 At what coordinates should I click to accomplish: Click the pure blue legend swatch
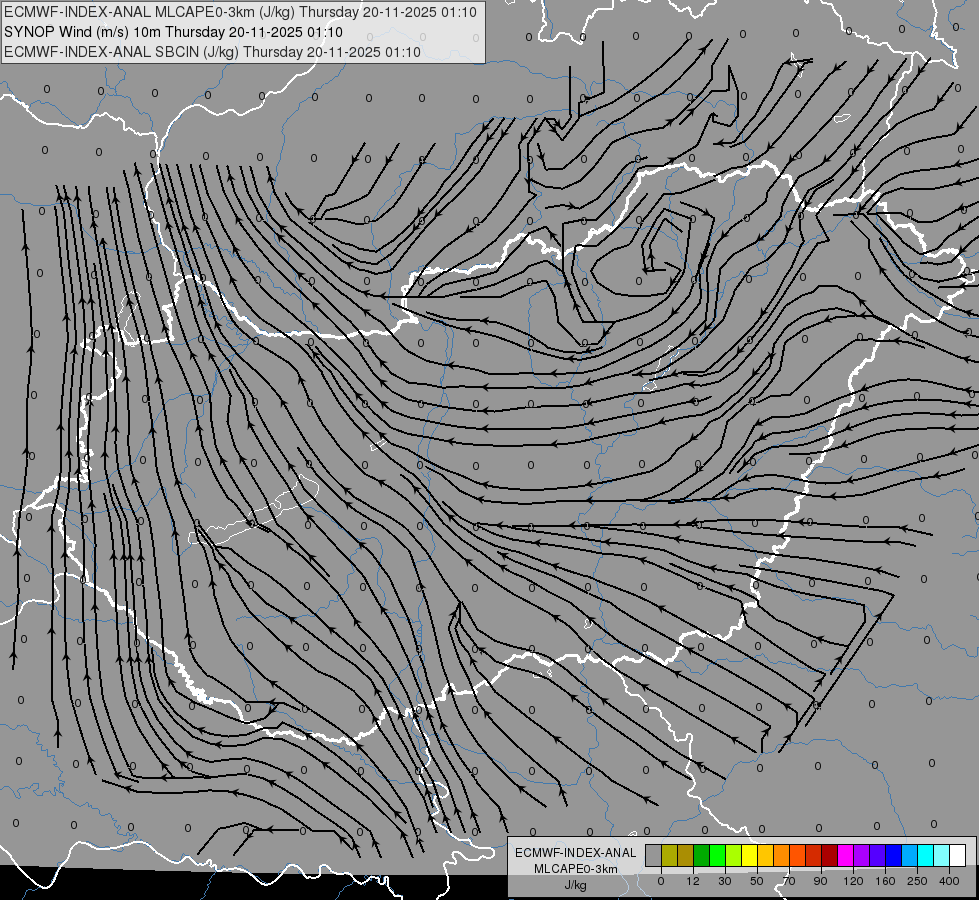(x=894, y=855)
